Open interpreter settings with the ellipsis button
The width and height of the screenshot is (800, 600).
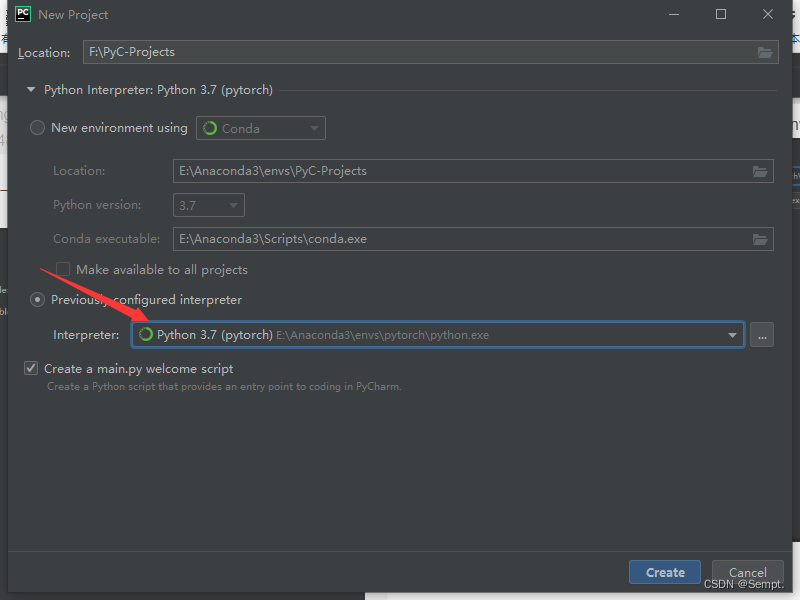(762, 335)
